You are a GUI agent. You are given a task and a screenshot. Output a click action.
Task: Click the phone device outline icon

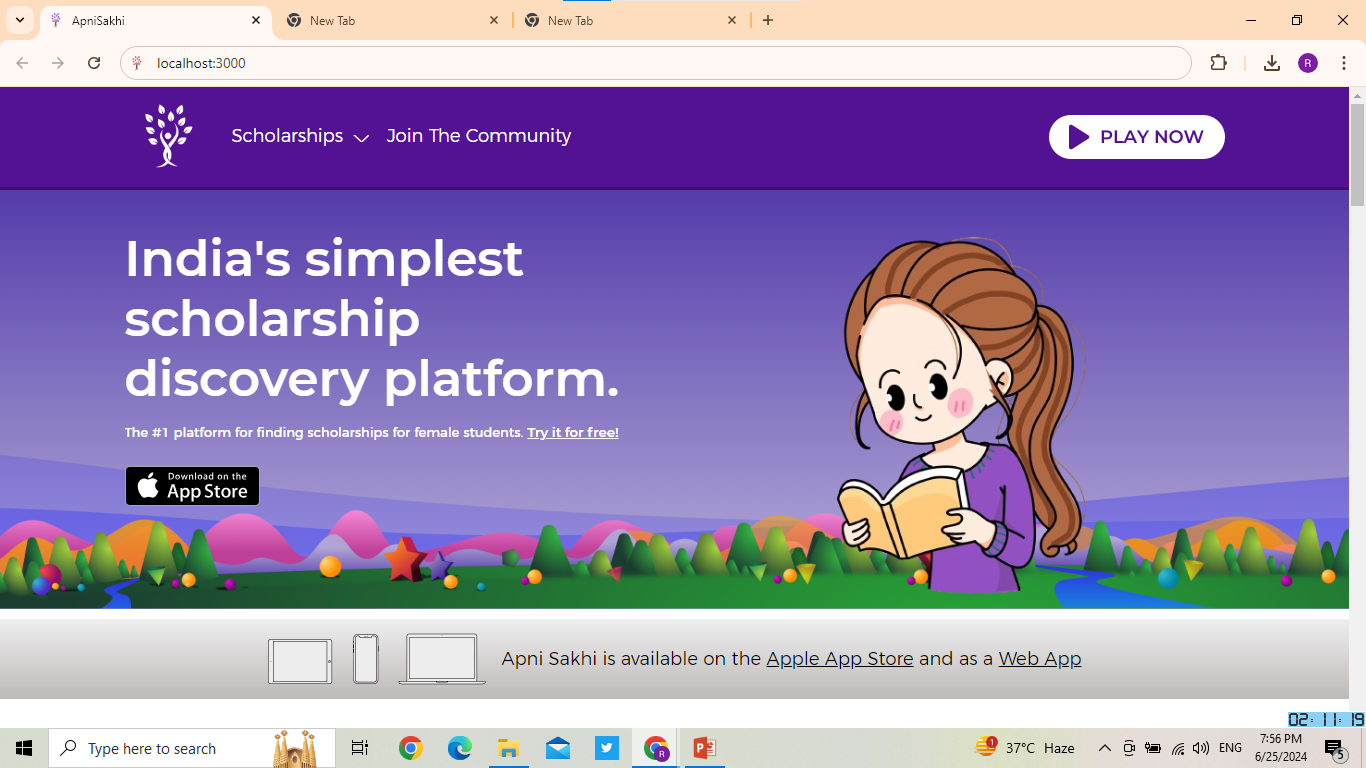(x=366, y=659)
